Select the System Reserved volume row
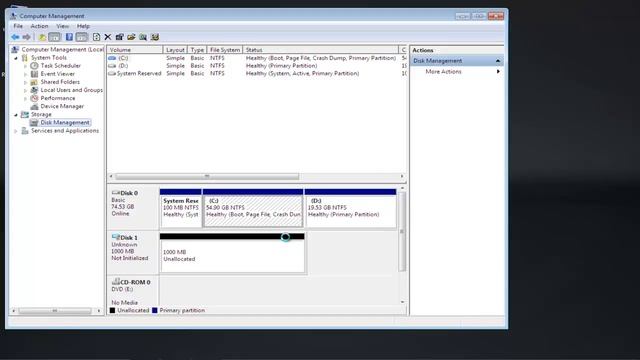This screenshot has width=640, height=360. point(257,73)
